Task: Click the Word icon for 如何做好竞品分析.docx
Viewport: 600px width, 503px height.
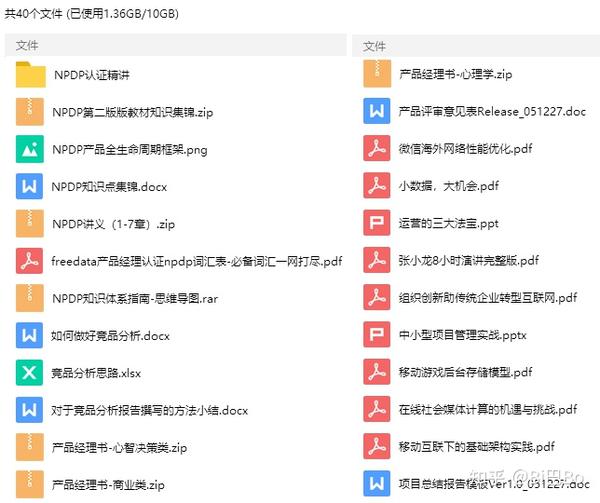Action: tap(29, 335)
